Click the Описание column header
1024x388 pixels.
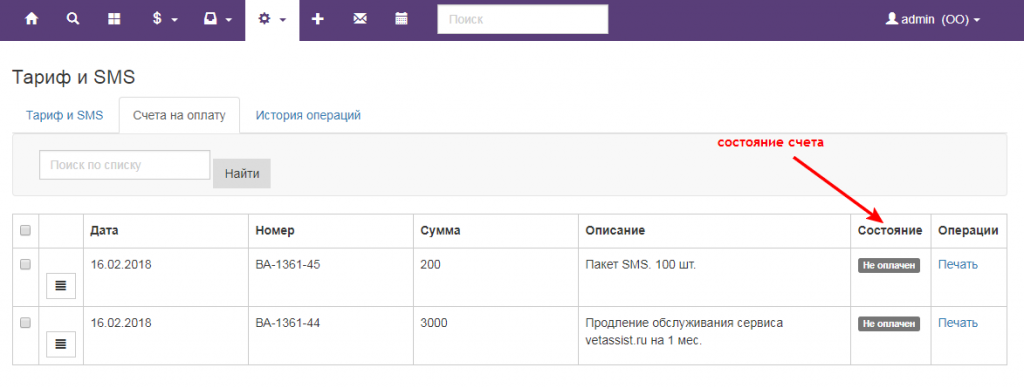coord(615,231)
